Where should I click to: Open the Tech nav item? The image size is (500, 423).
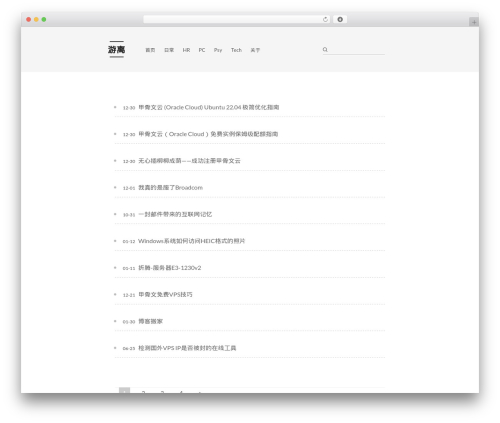pyautogui.click(x=236, y=50)
